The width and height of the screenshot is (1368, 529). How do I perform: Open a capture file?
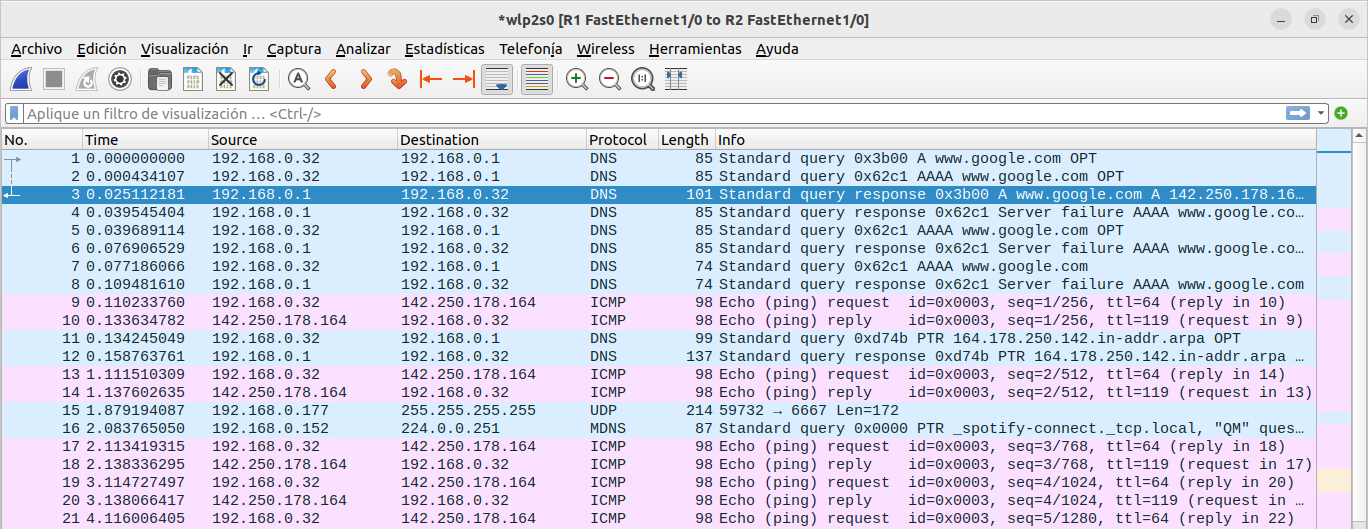(159, 79)
